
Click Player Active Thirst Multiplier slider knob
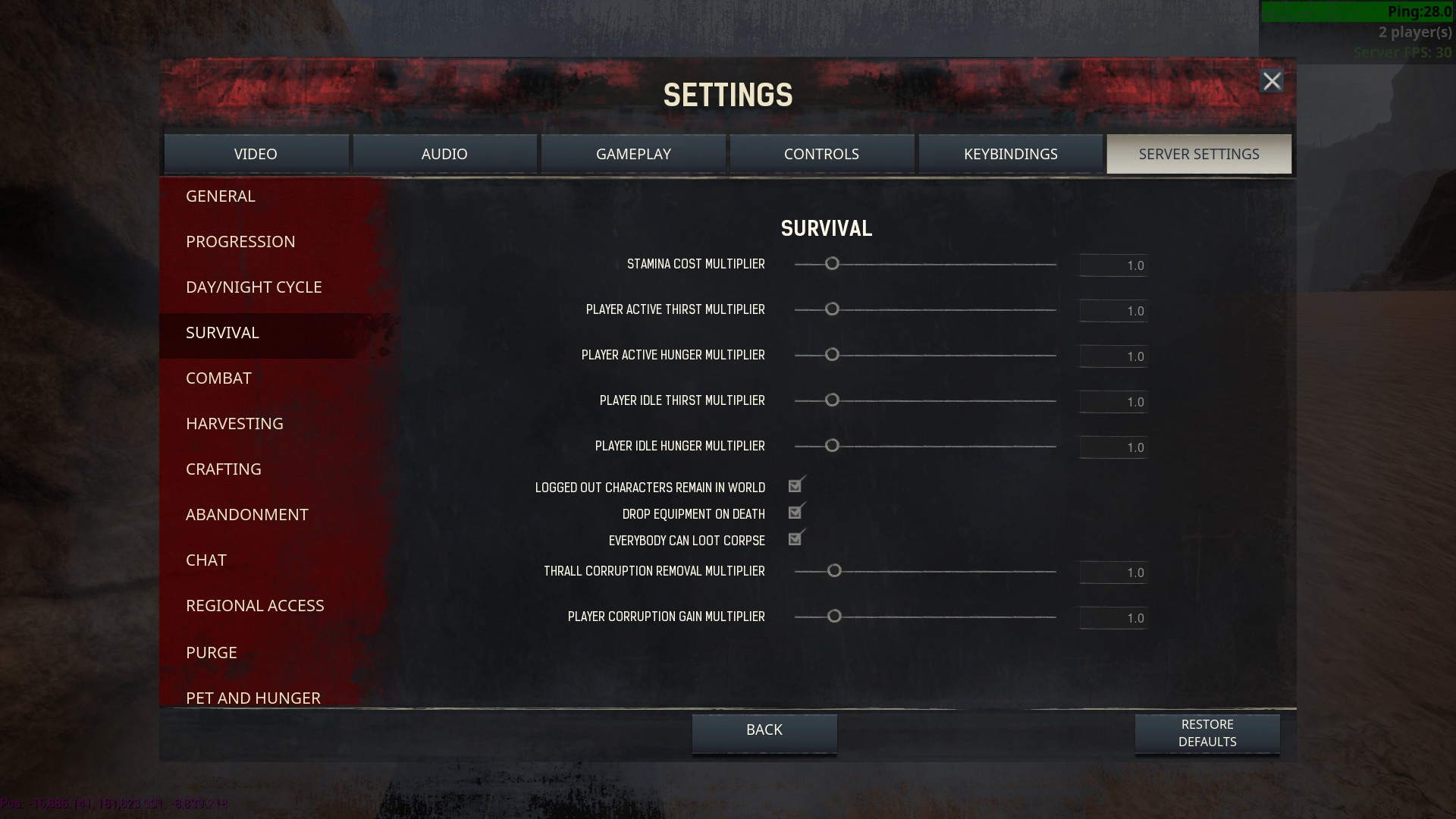[x=832, y=309]
